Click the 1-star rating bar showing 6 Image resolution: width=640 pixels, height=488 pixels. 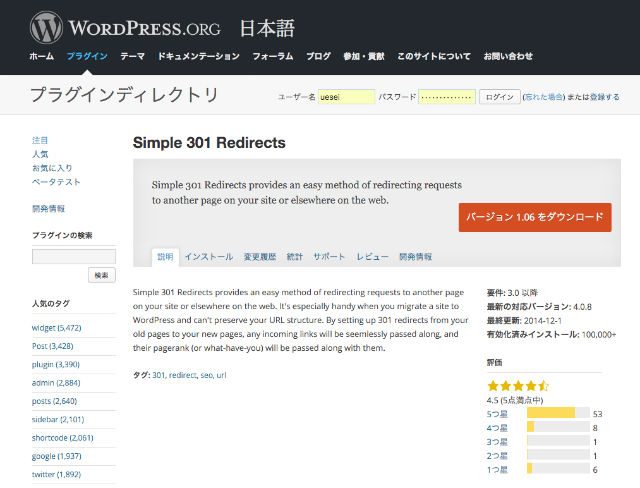[558, 468]
